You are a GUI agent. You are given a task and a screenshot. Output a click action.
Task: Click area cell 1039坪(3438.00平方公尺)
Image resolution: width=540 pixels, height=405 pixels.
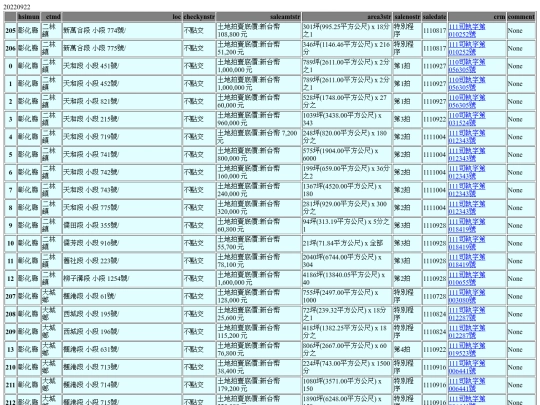(347, 119)
